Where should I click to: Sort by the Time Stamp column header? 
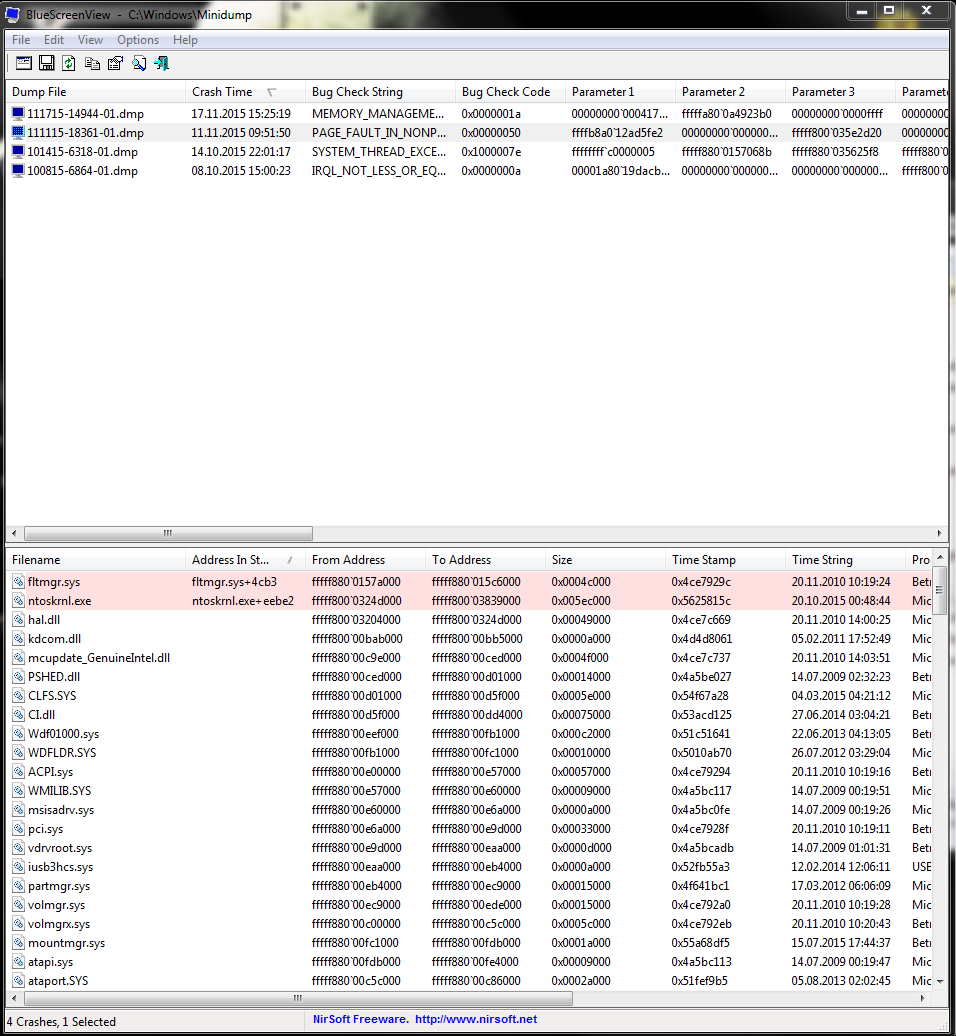coord(725,560)
